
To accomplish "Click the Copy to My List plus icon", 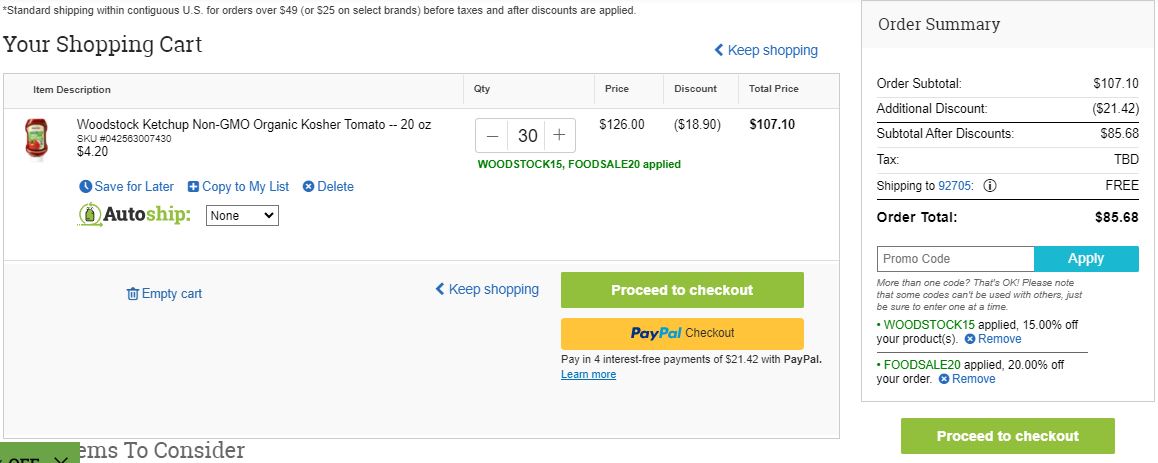I will 193,187.
